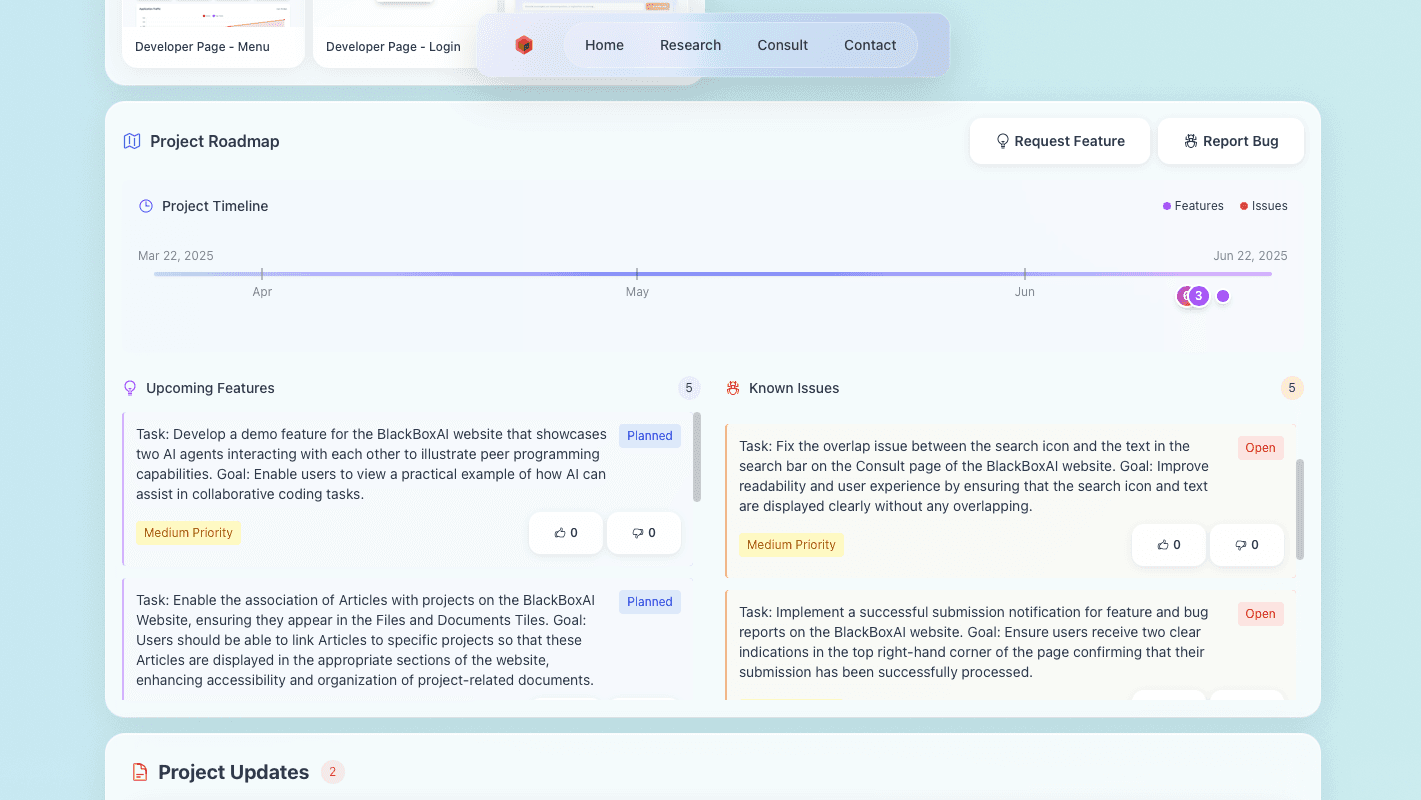Toggle the Issues filter in the legend
1421x800 pixels.
click(1263, 206)
